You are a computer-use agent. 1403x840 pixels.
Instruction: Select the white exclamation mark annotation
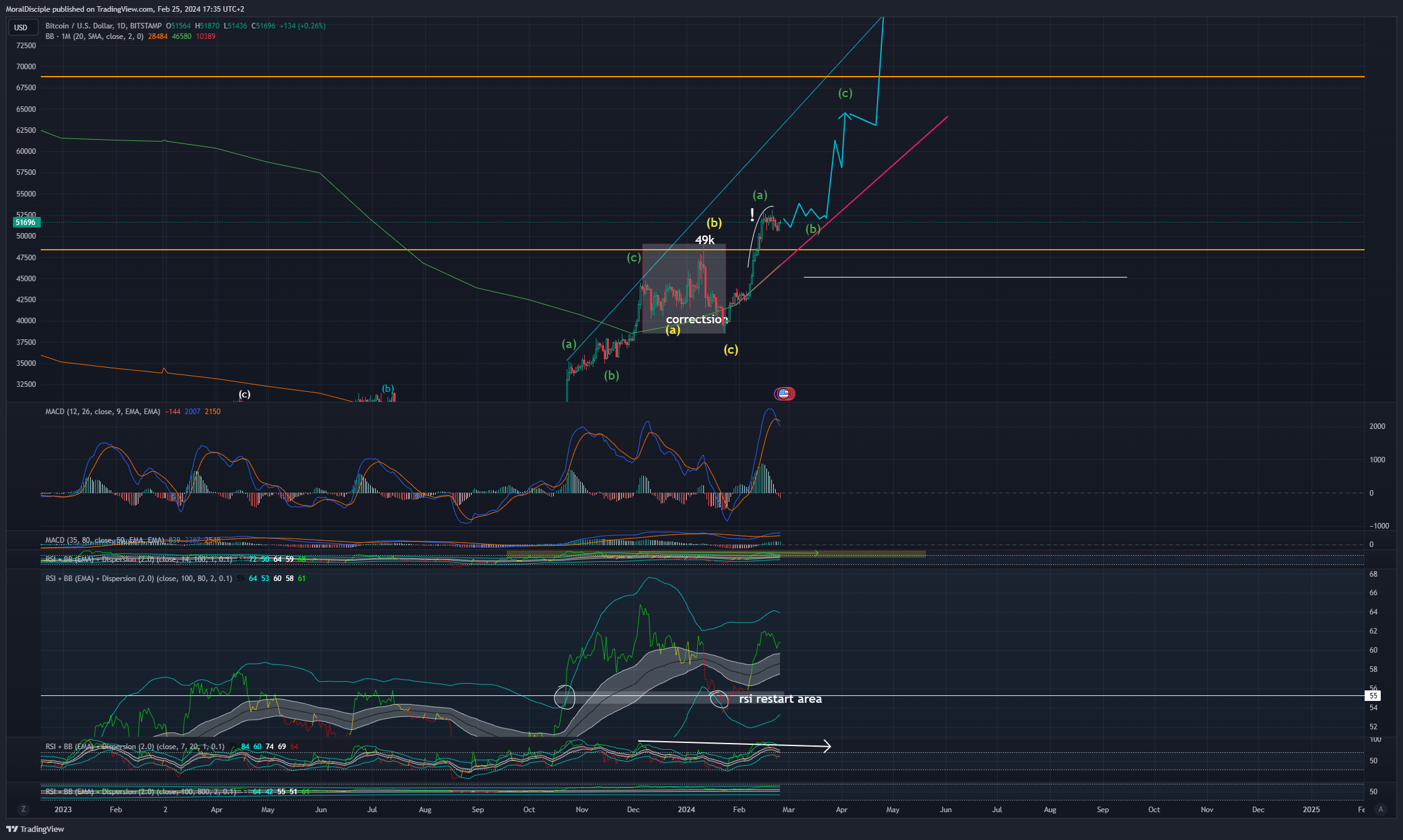(x=752, y=215)
